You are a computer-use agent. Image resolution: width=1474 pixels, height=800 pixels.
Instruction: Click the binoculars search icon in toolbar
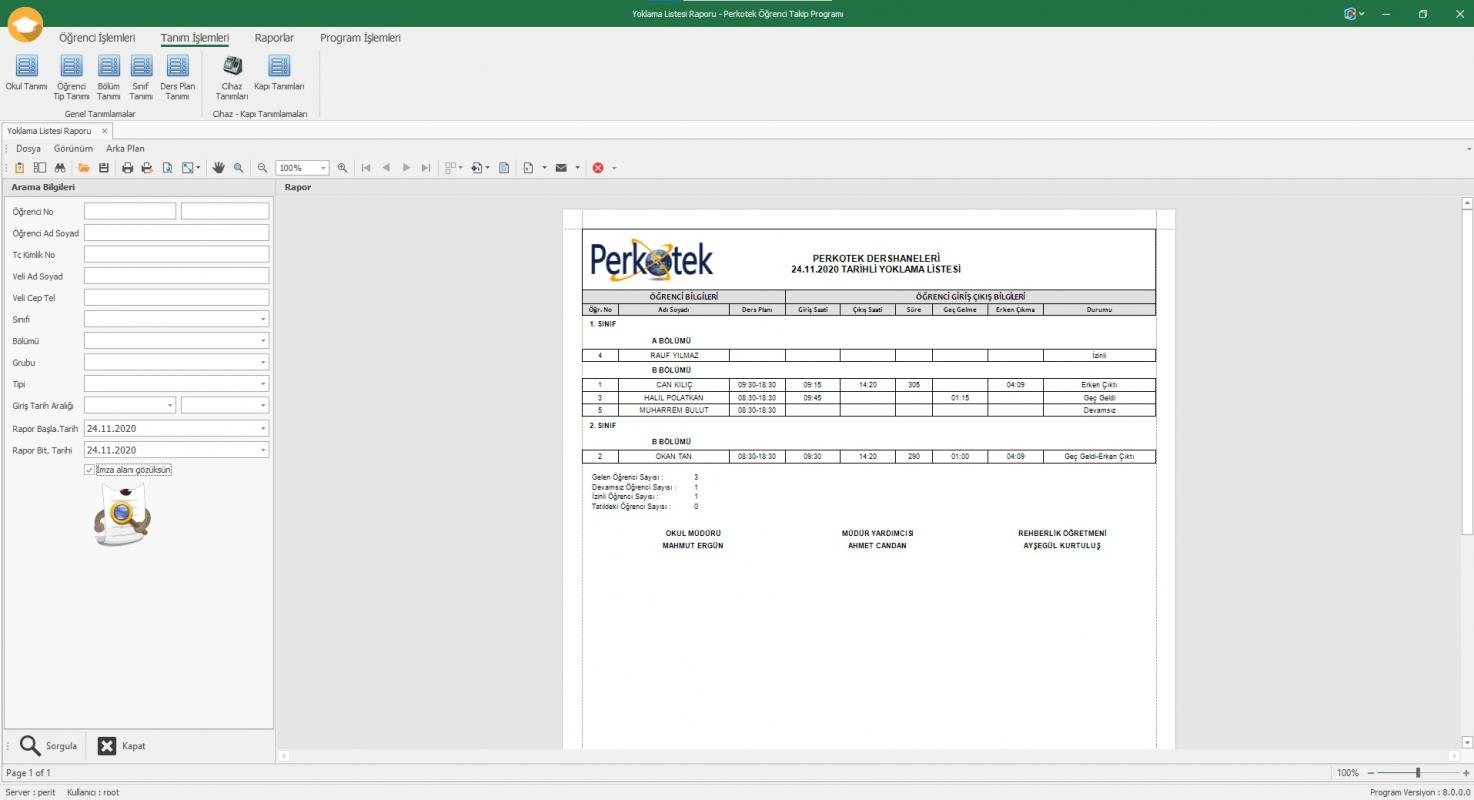click(x=60, y=168)
